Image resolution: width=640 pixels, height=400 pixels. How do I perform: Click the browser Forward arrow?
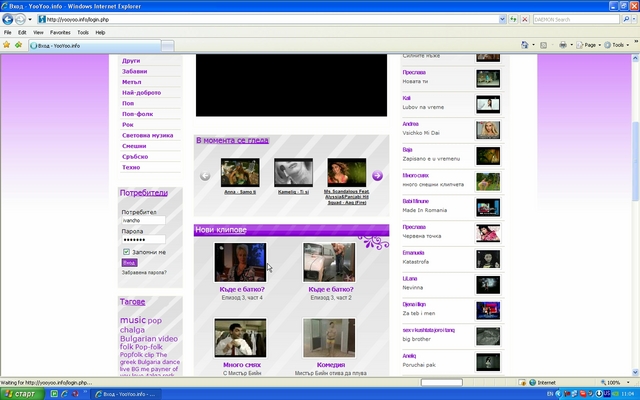pyautogui.click(x=20, y=19)
